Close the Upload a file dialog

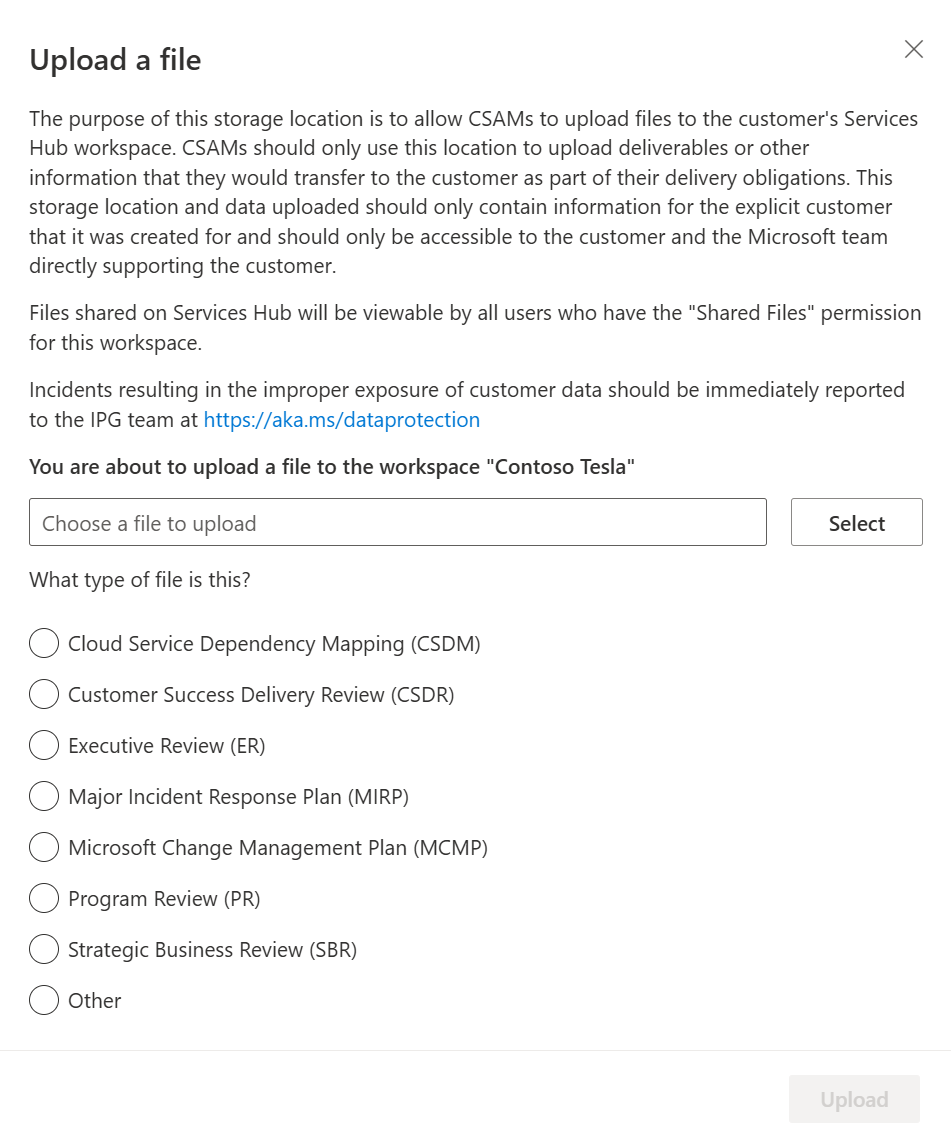click(913, 49)
